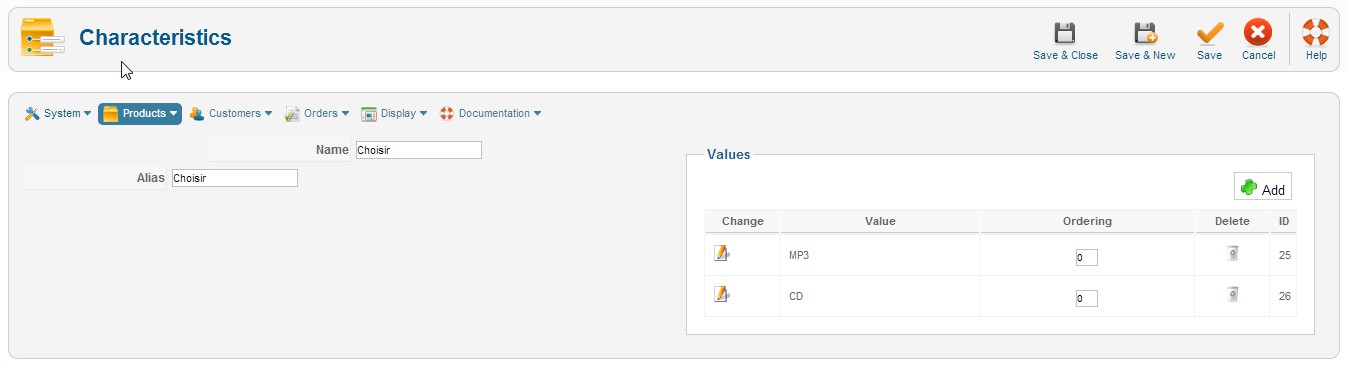Click into the Name input field
1348x367 pixels.
[419, 150]
